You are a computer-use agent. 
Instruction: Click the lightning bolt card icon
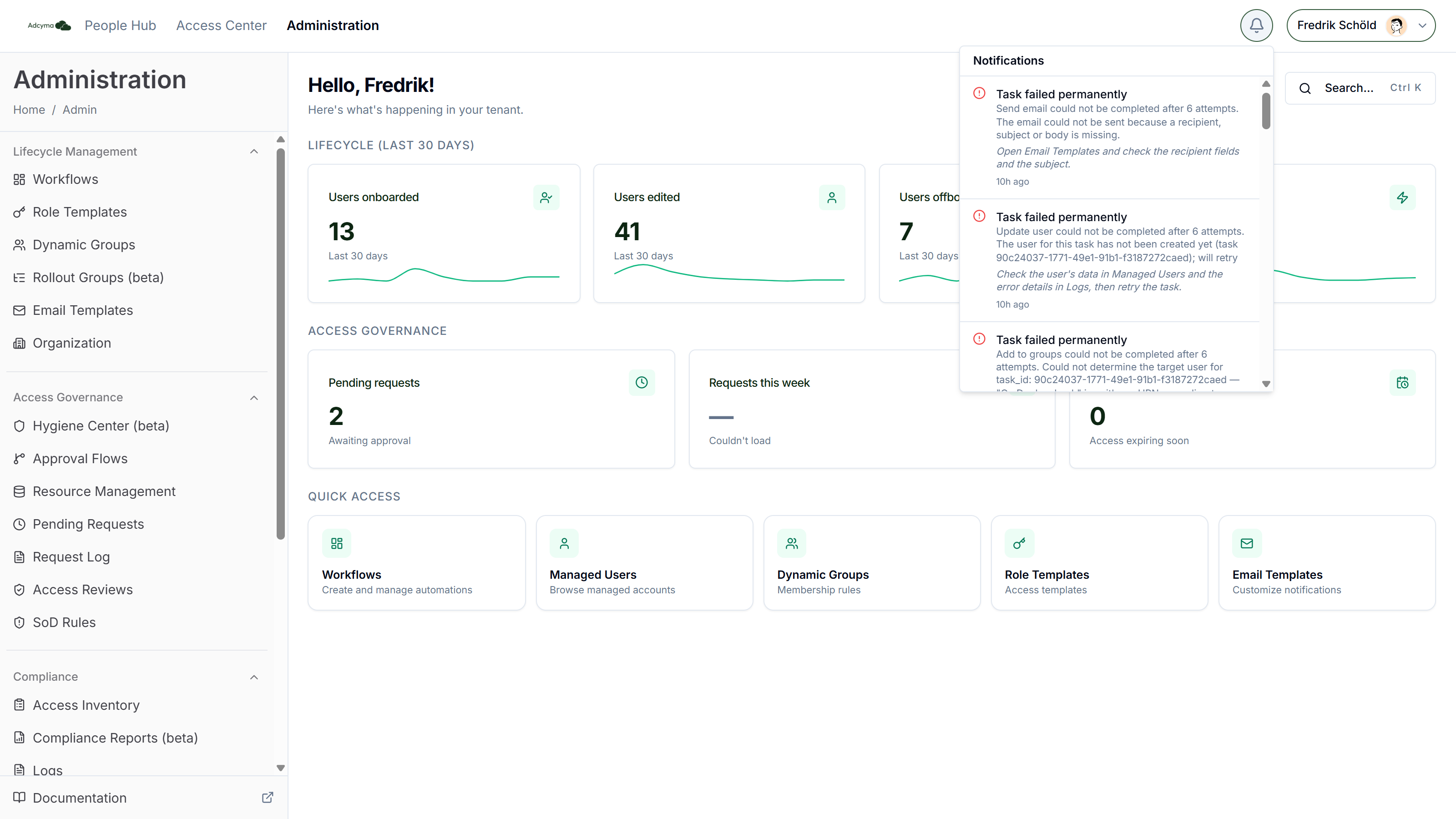click(x=1402, y=197)
